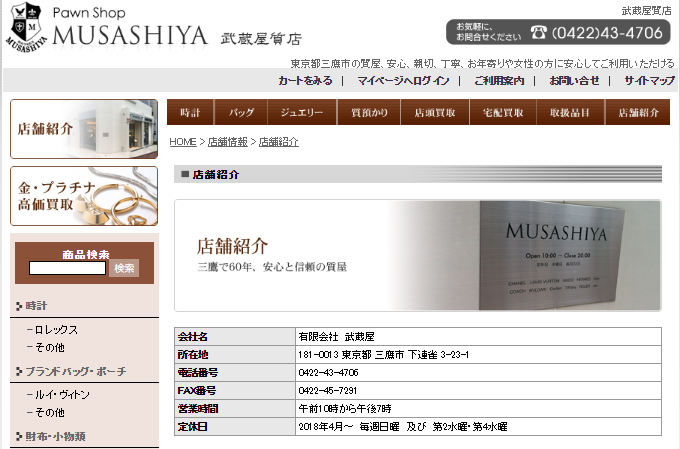Select その他 under the 時計 category
Image resolution: width=680 pixels, height=449 pixels.
[49, 348]
